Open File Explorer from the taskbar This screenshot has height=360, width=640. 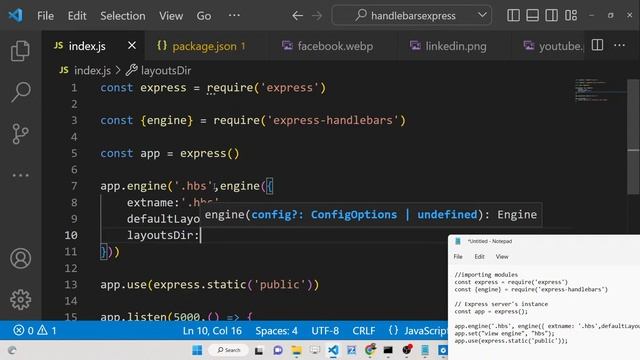click(296, 350)
